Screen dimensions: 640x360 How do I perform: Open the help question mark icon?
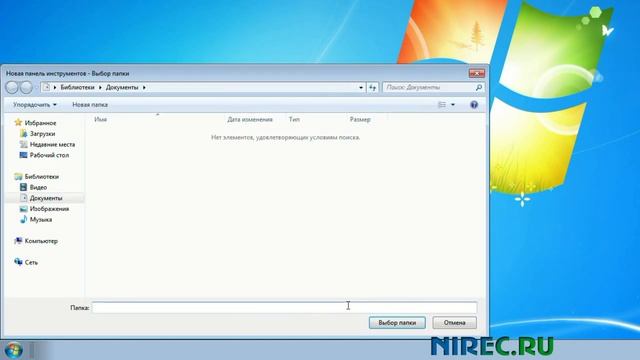(474, 105)
